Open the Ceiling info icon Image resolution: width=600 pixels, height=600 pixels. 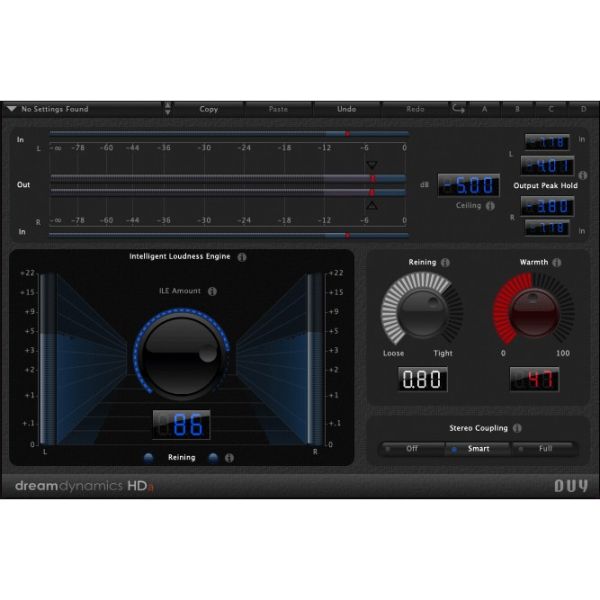tap(490, 206)
